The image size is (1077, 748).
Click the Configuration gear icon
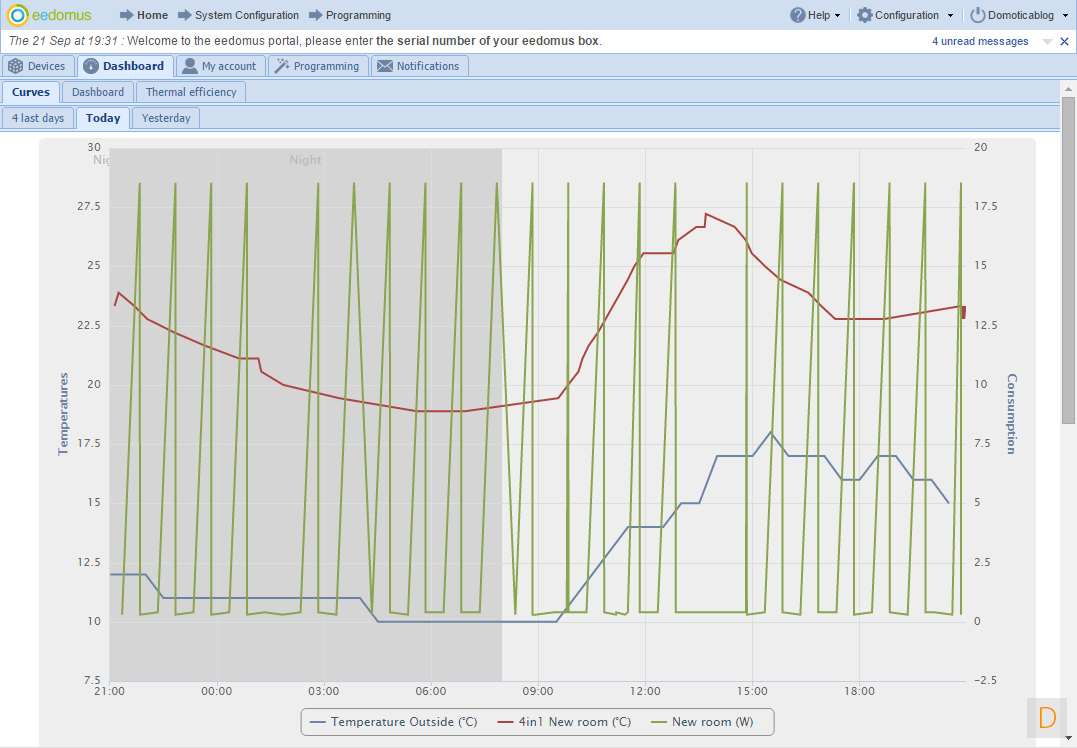coord(865,15)
